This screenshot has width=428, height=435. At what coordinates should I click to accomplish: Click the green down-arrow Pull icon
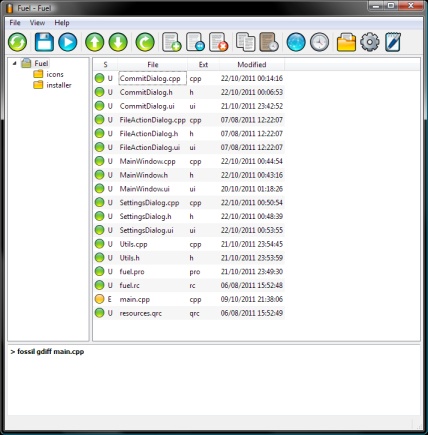coord(118,42)
